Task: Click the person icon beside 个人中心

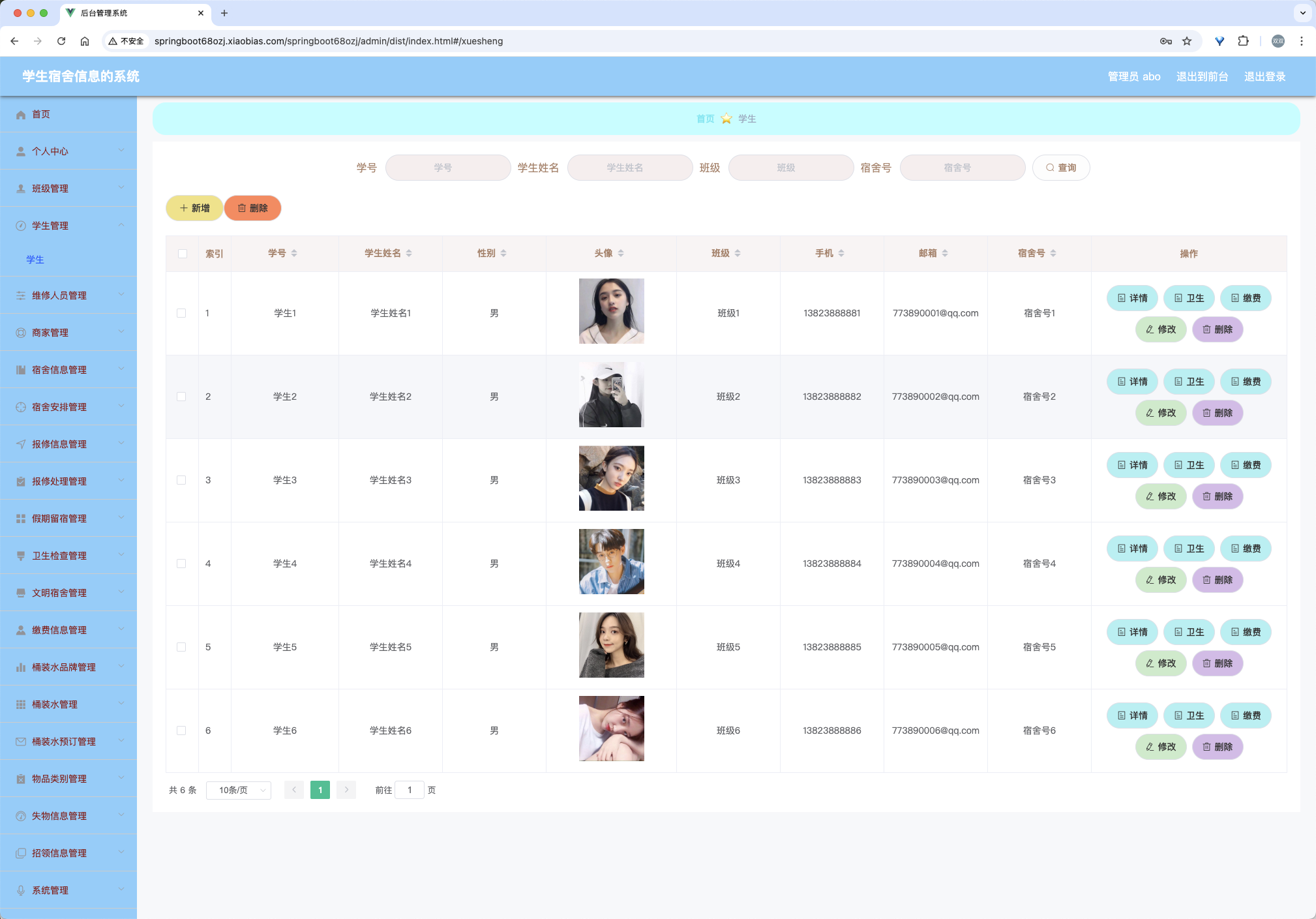Action: tap(21, 151)
